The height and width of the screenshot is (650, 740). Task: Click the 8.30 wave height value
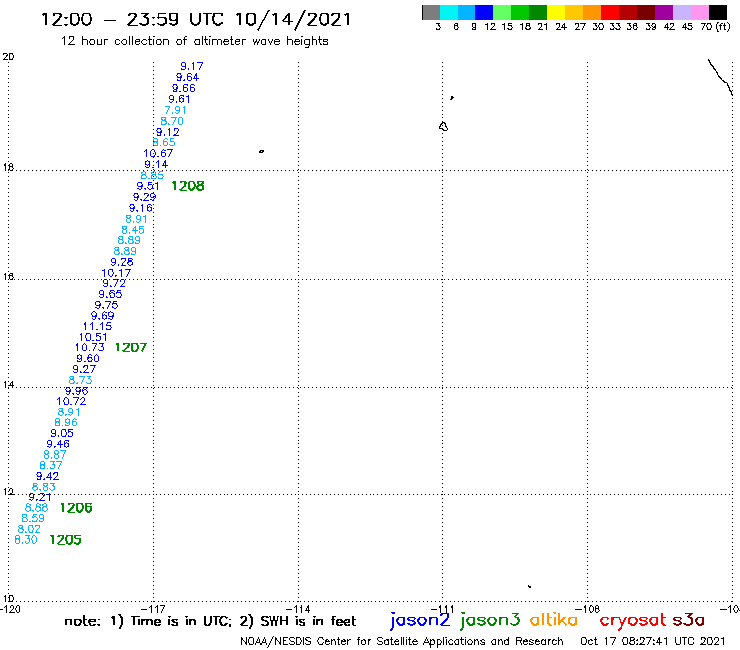(x=25, y=540)
